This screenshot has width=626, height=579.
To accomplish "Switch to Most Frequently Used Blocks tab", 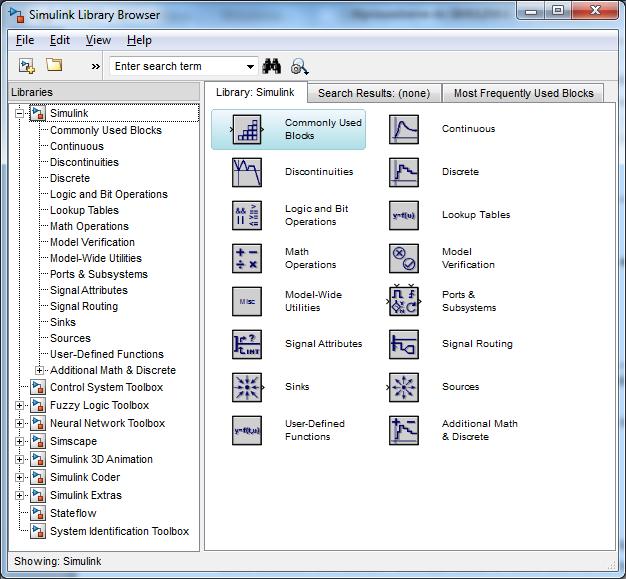I will pos(523,93).
